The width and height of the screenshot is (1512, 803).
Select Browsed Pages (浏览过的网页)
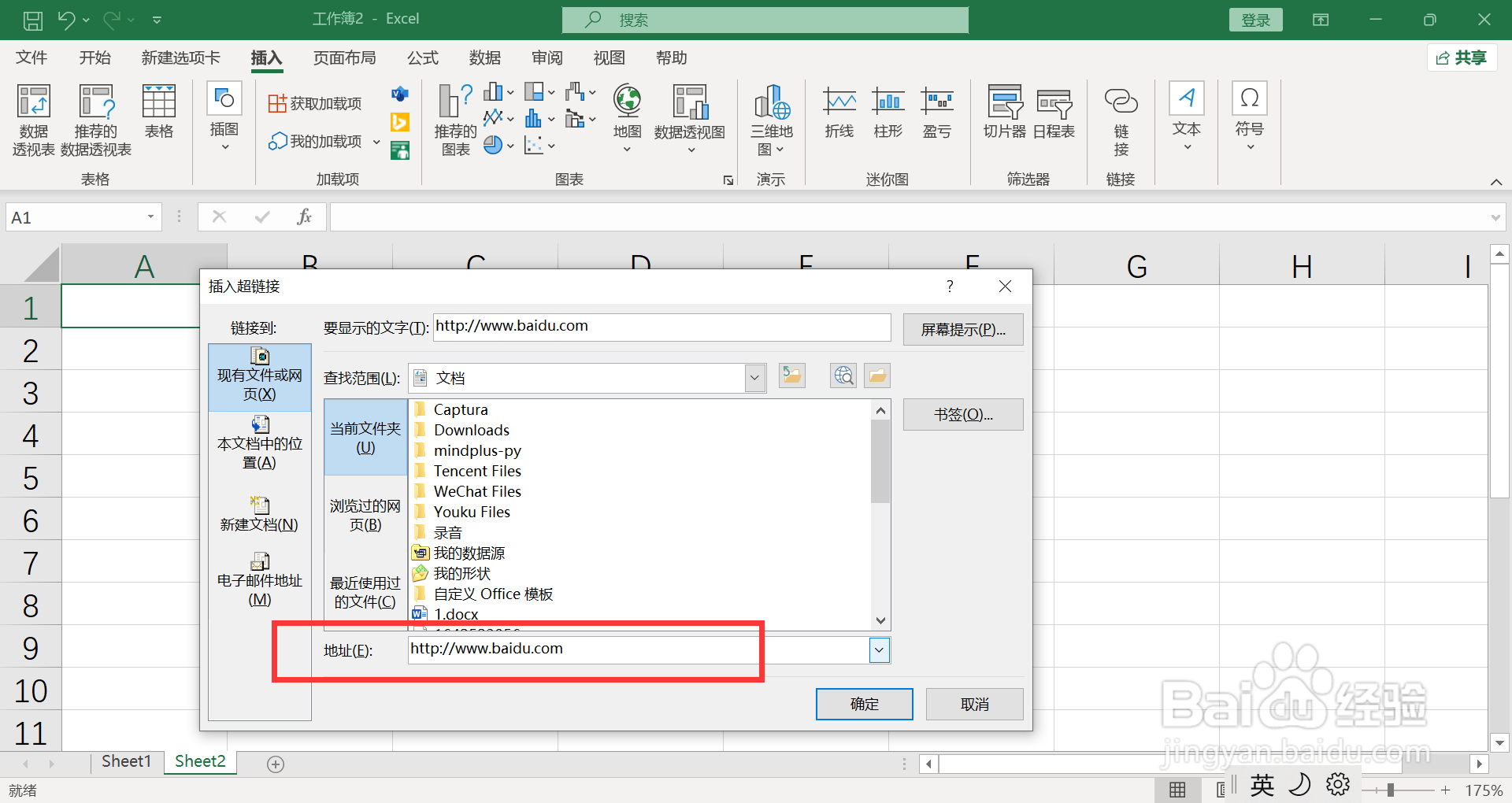[x=365, y=514]
